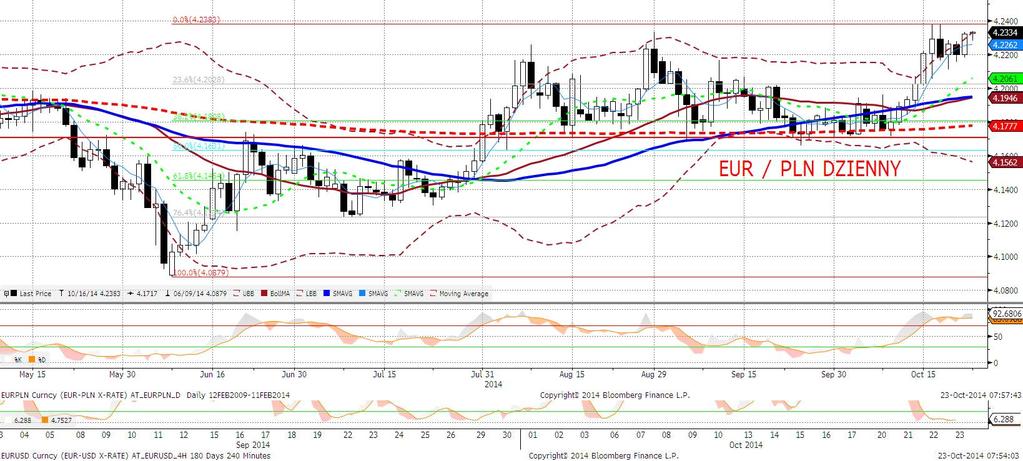Screen dimensions: 1023x461
Task: Click the Jun 16 date label
Action: point(211,375)
